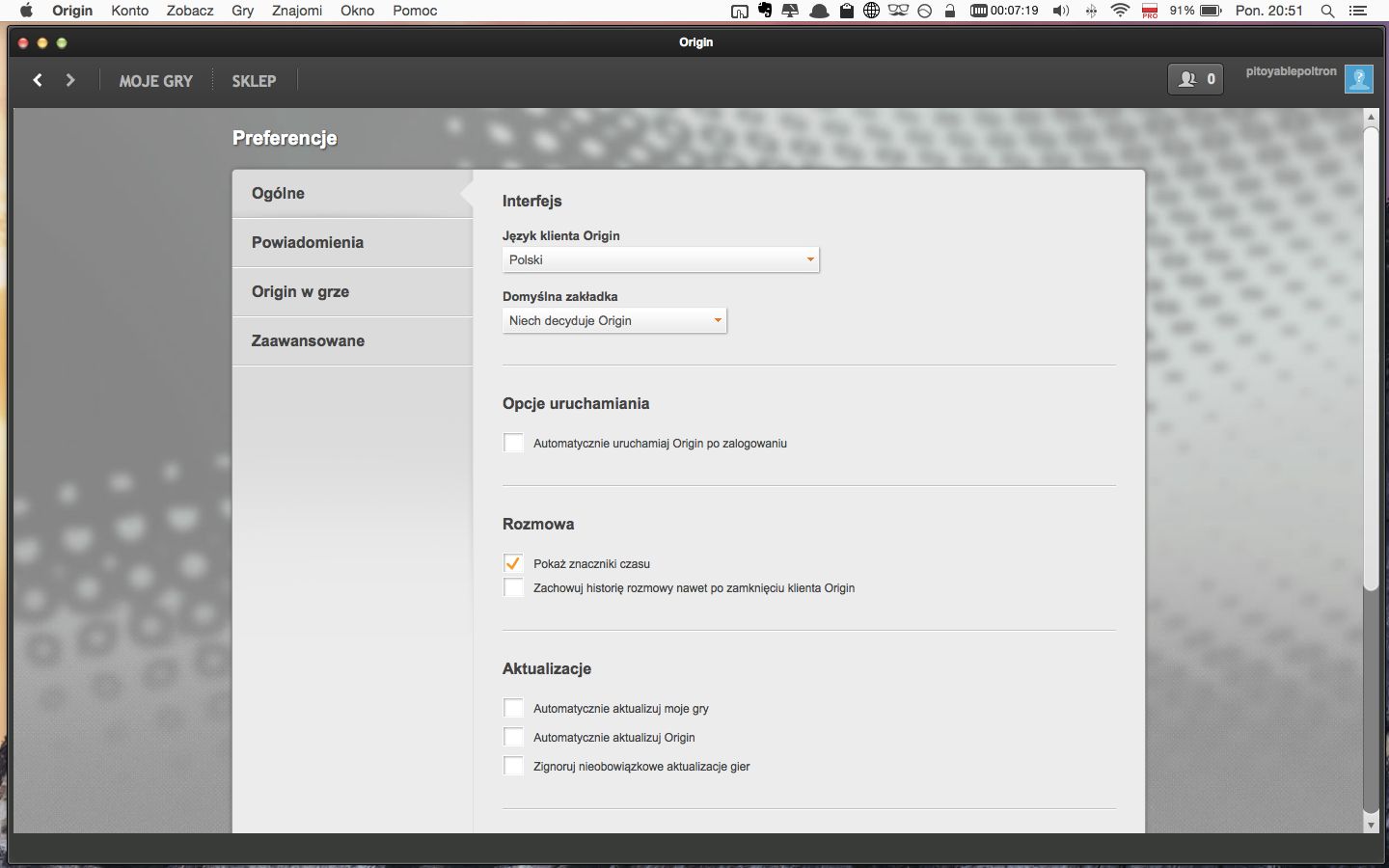The image size is (1389, 868).
Task: Click the Bluetooth menu bar icon
Action: coord(1092,11)
